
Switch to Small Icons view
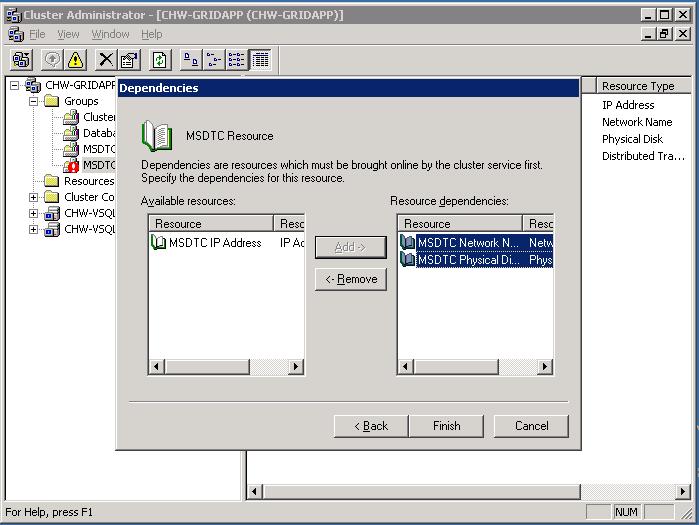click(214, 59)
